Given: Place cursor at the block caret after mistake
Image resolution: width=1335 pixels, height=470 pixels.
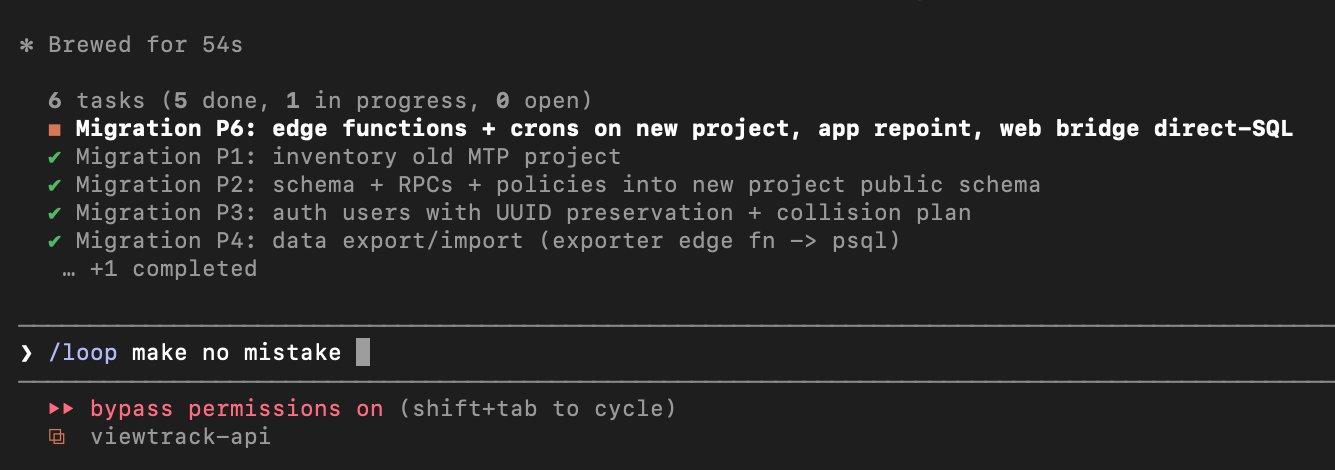Looking at the screenshot, I should (x=363, y=353).
